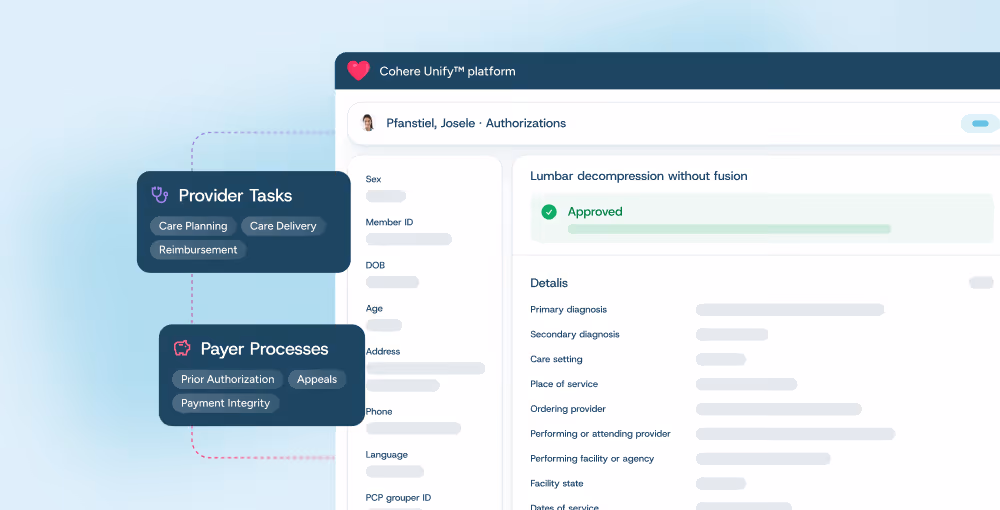This screenshot has width=1000, height=510.
Task: Click the piggy bank icon in Payer Processes
Action: [182, 348]
